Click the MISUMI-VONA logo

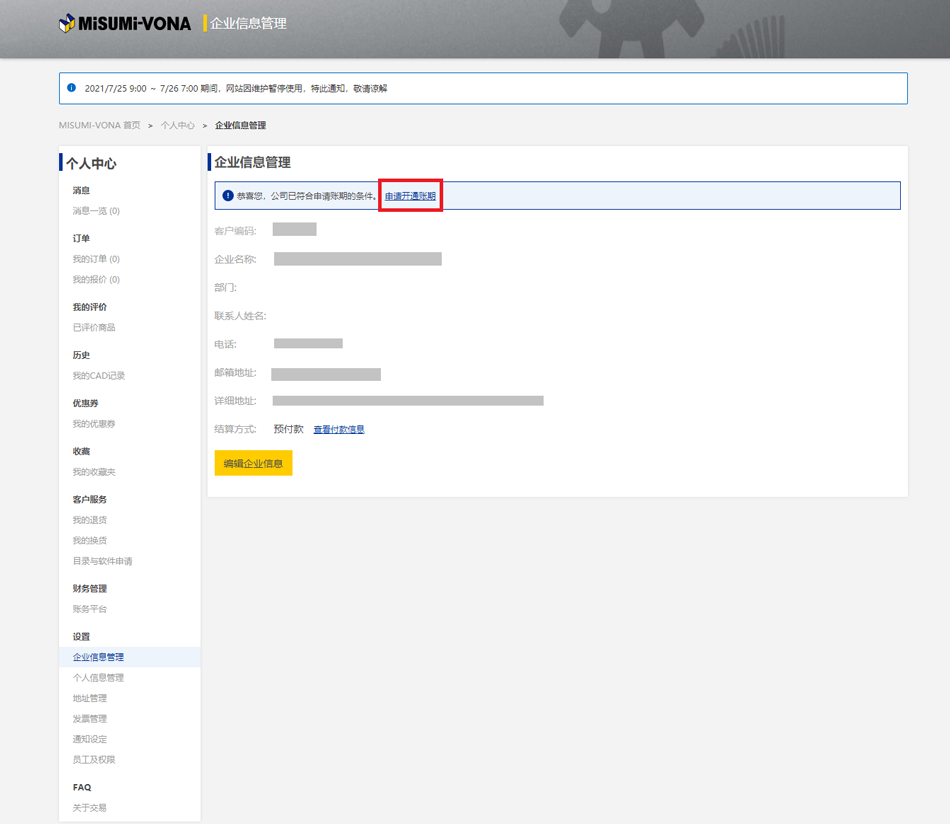(125, 23)
